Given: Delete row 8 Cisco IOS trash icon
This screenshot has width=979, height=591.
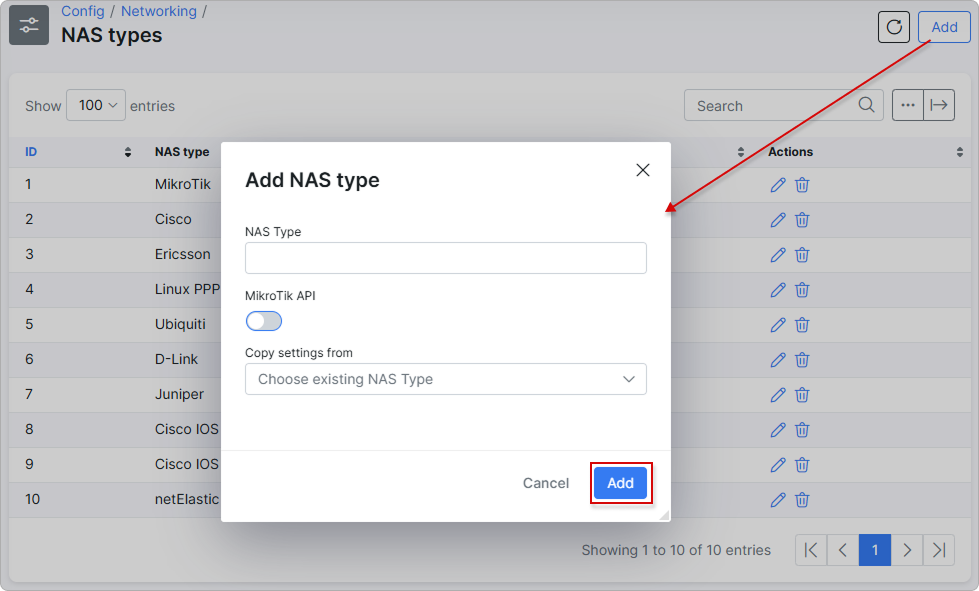Looking at the screenshot, I should (802, 429).
